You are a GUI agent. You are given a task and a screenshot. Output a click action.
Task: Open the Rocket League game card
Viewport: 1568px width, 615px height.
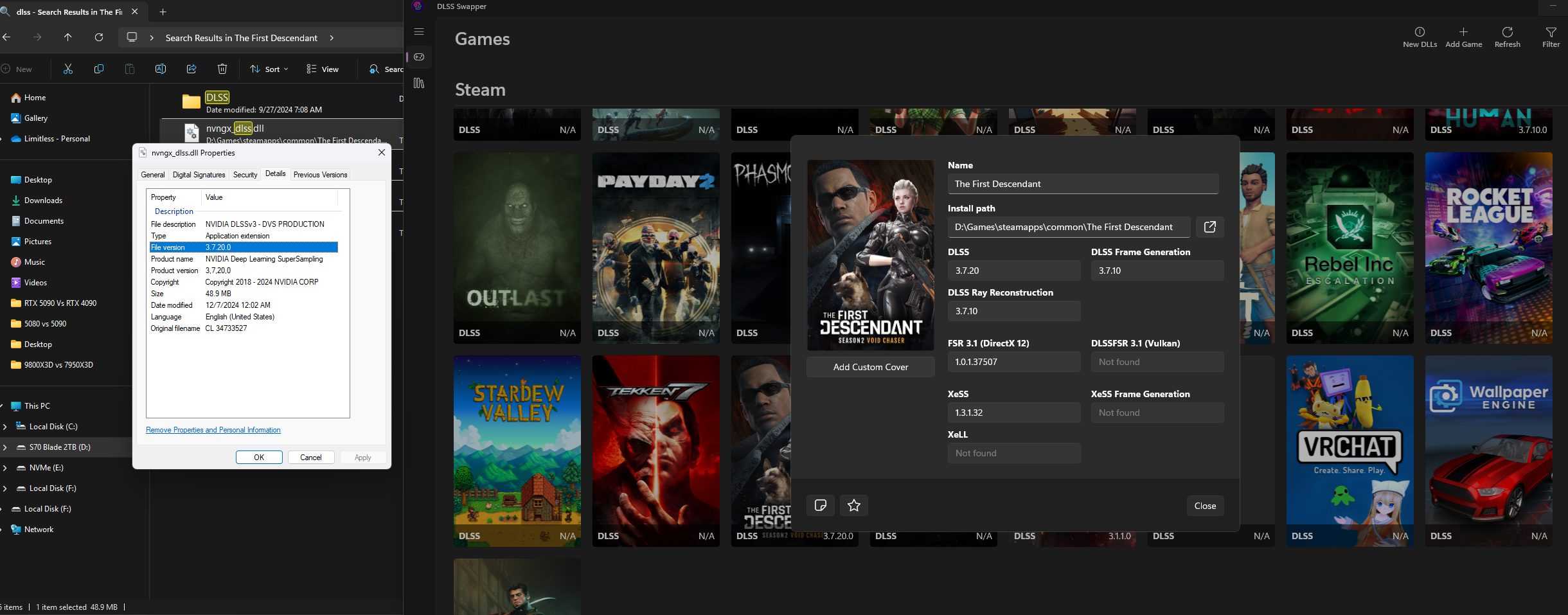[1488, 247]
